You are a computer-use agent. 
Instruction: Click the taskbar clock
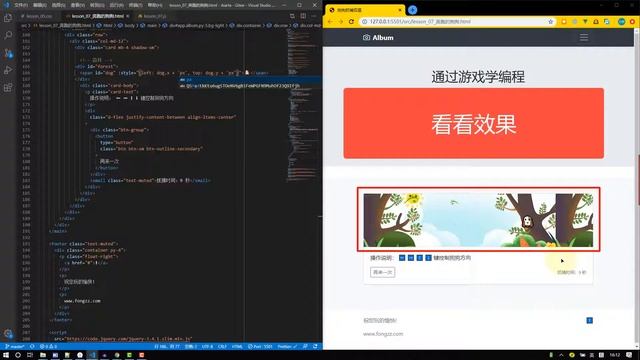coord(615,355)
